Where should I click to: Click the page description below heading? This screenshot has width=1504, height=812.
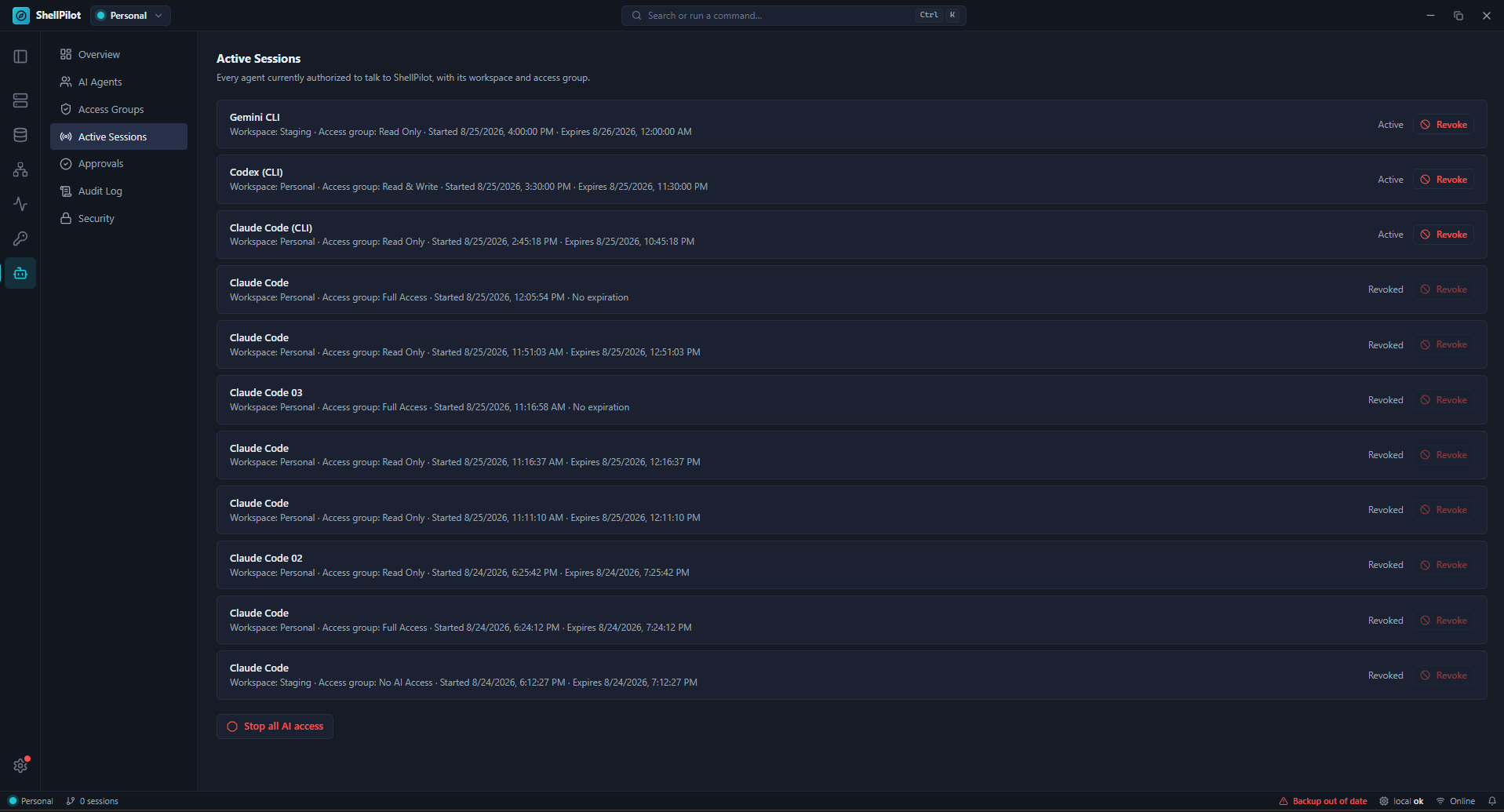403,78
